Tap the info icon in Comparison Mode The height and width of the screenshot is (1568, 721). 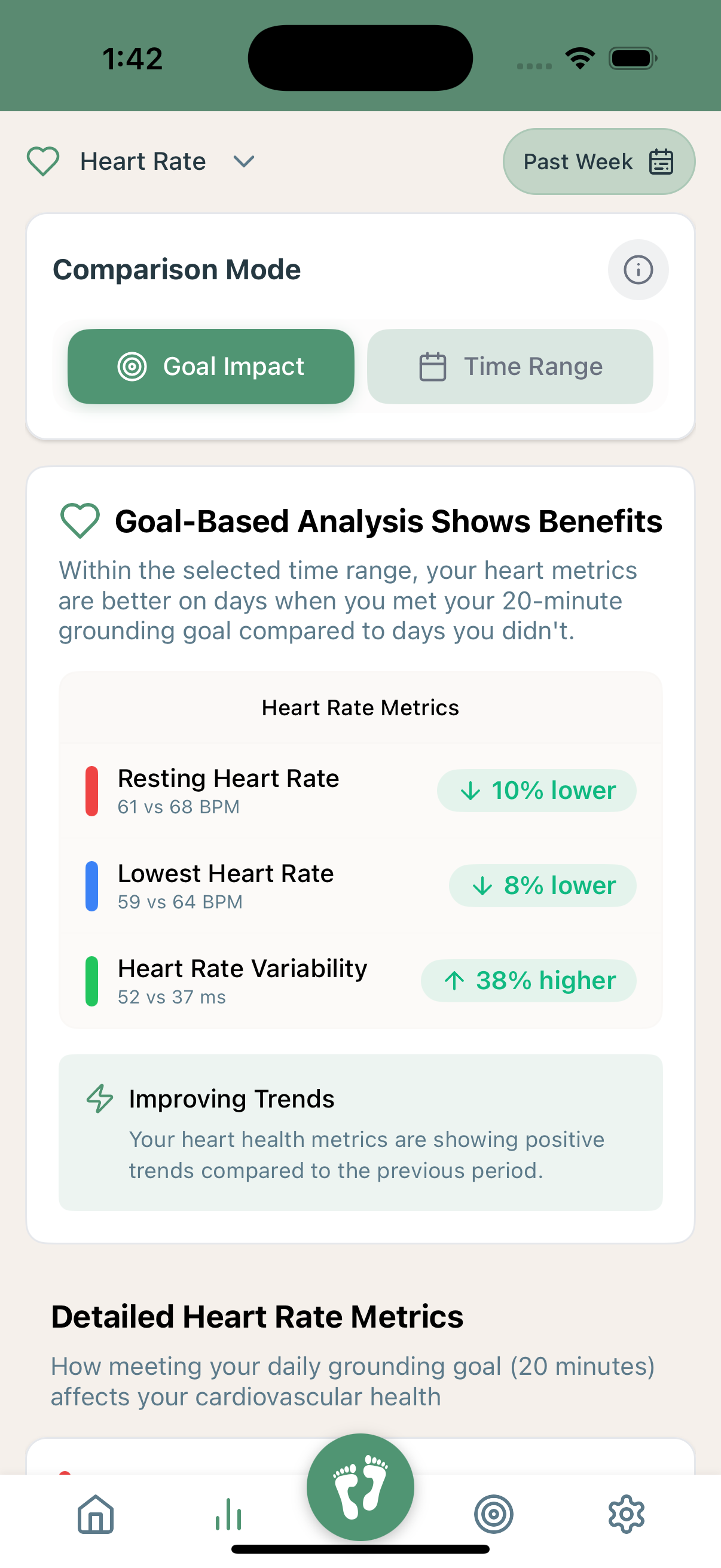pos(638,270)
